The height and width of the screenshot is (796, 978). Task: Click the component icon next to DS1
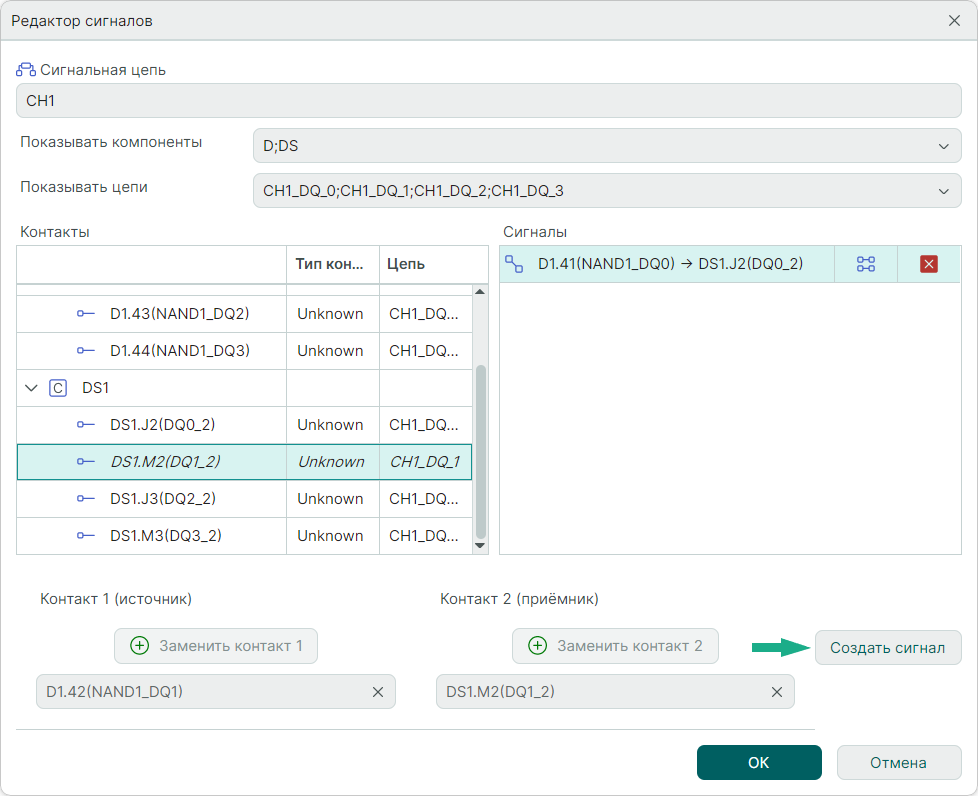(x=58, y=388)
